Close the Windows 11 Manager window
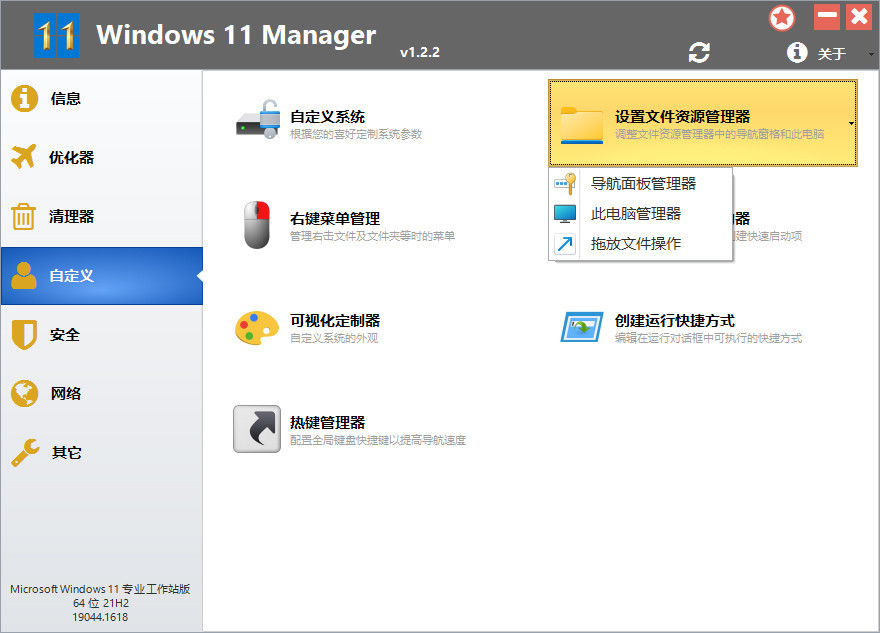880x633 pixels. (x=859, y=17)
